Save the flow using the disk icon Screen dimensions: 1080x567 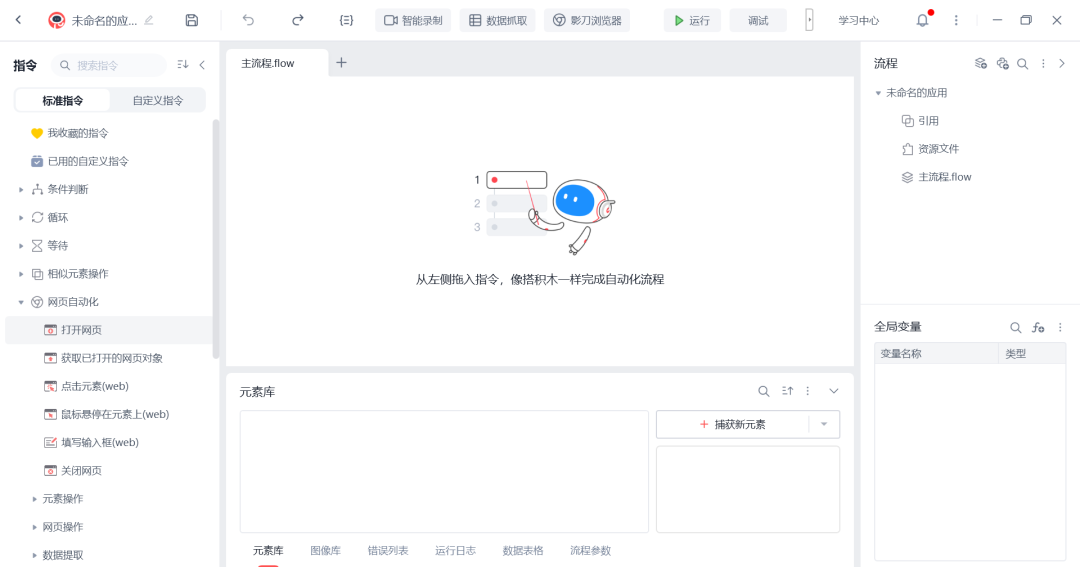click(x=191, y=20)
